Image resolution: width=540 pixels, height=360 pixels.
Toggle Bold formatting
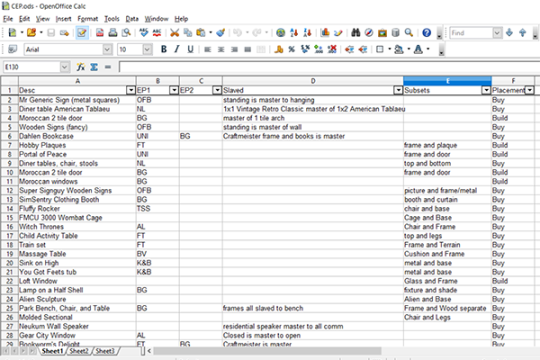tap(164, 49)
